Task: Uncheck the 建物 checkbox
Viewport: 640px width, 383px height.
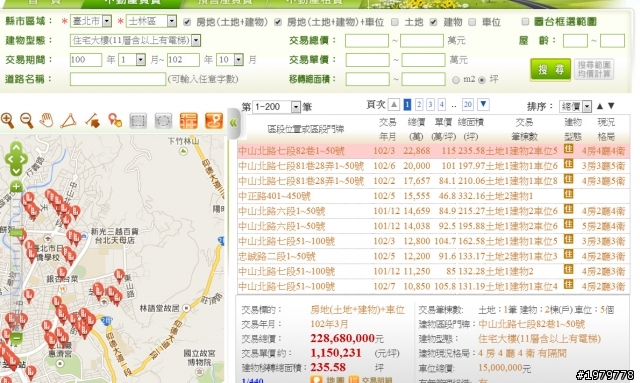Action: (433, 22)
